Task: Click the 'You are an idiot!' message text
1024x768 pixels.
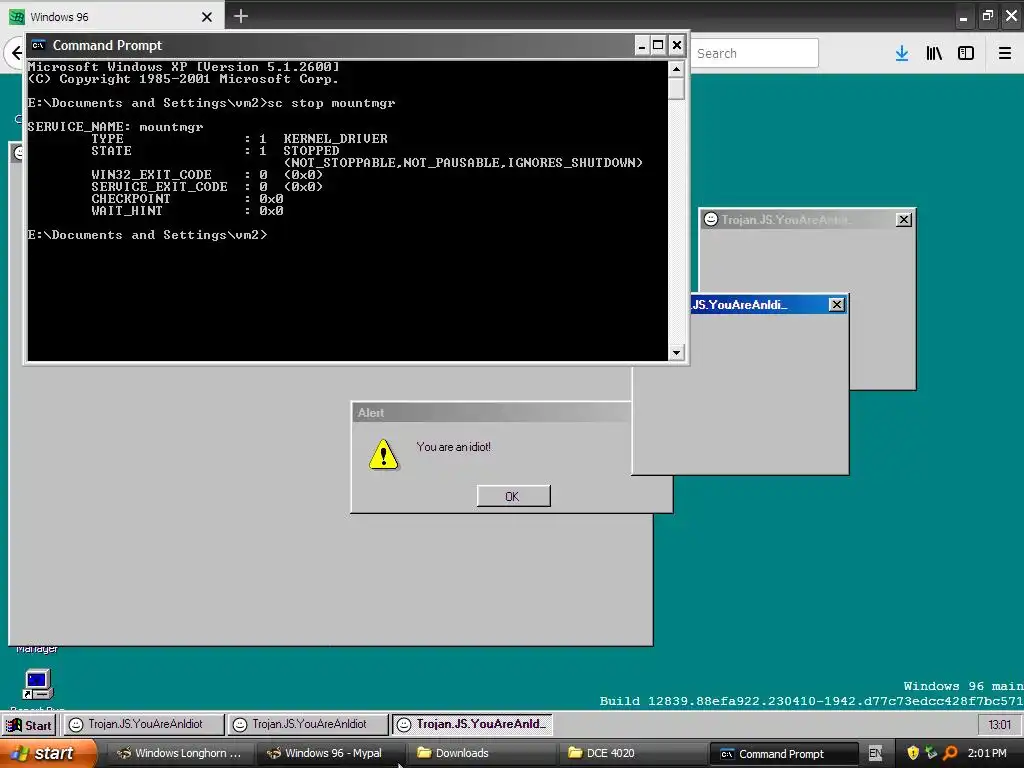Action: pyautogui.click(x=453, y=447)
